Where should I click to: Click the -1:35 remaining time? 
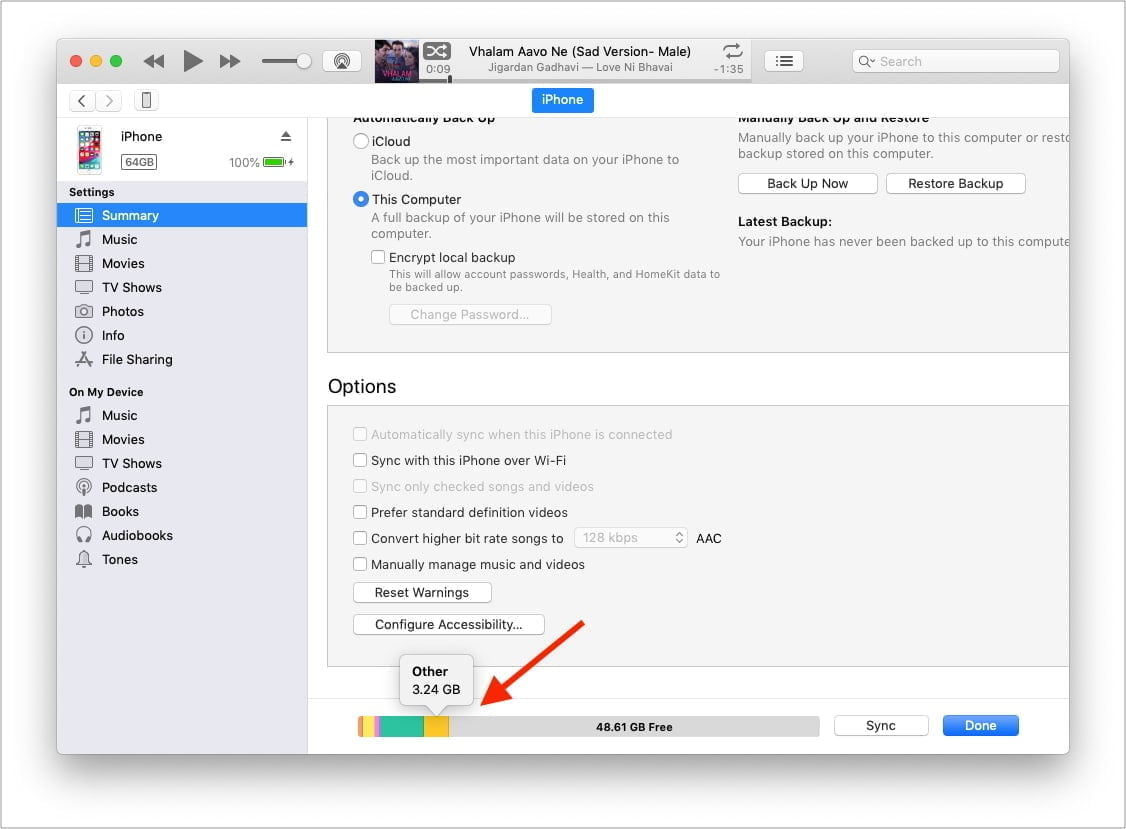coord(728,70)
